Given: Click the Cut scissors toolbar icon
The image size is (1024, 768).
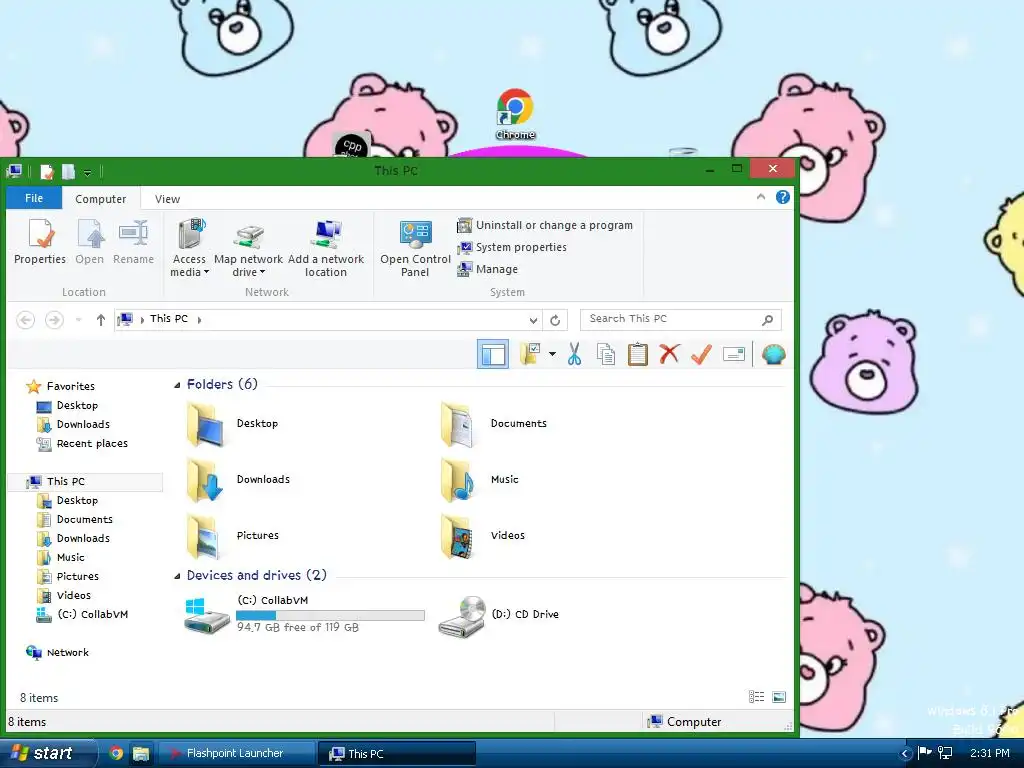Looking at the screenshot, I should (574, 355).
